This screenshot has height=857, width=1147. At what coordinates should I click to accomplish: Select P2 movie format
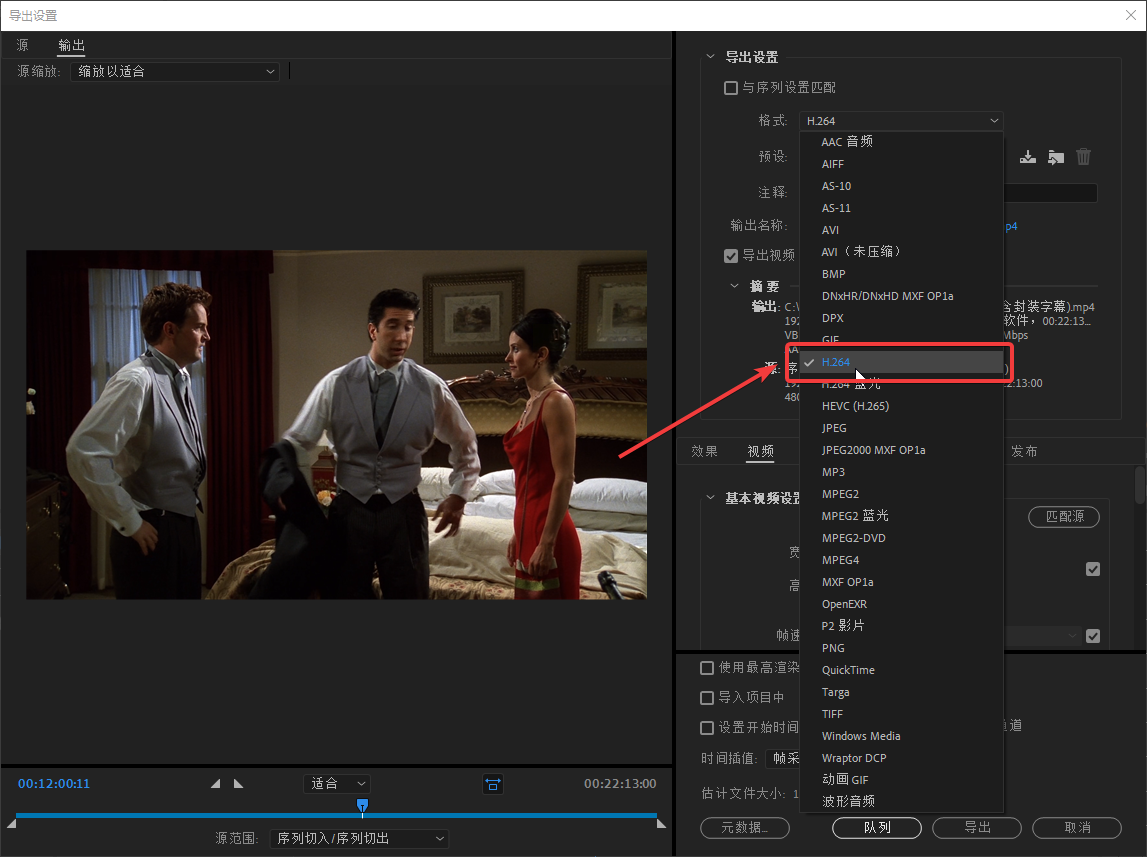click(x=901, y=626)
